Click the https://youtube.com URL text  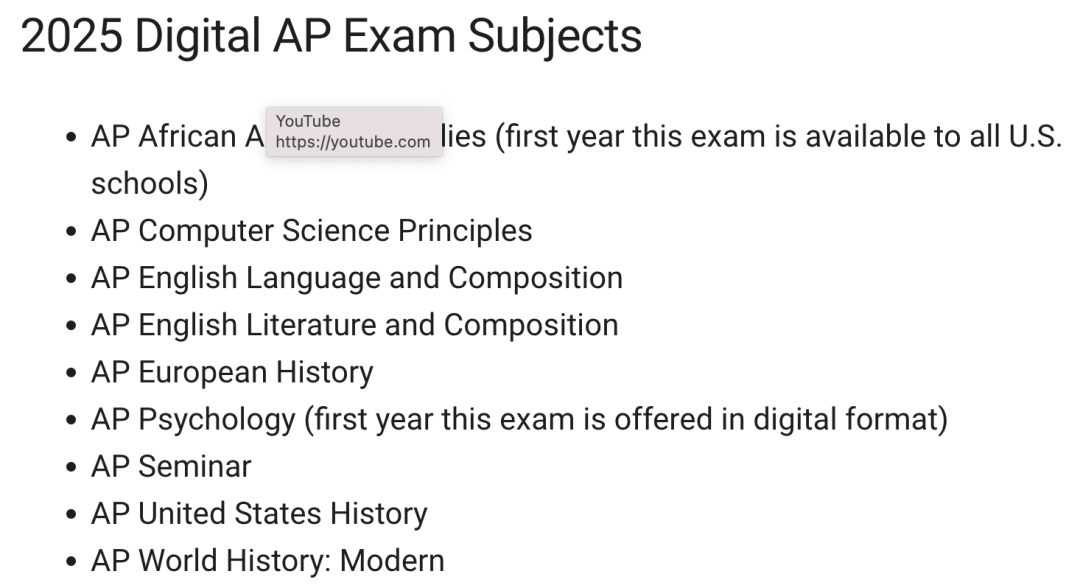(x=353, y=142)
